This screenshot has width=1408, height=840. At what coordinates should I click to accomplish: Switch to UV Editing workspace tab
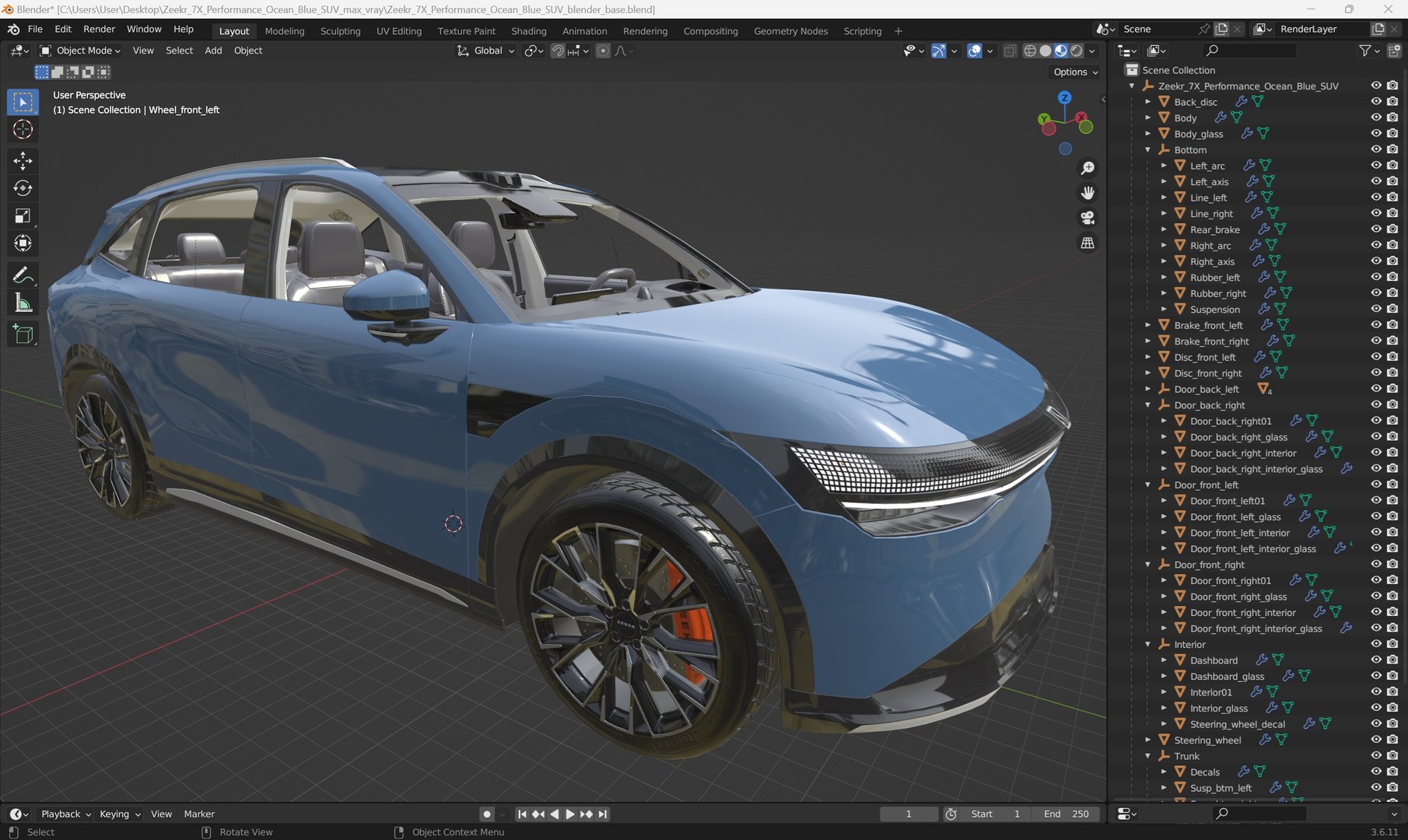tap(399, 31)
